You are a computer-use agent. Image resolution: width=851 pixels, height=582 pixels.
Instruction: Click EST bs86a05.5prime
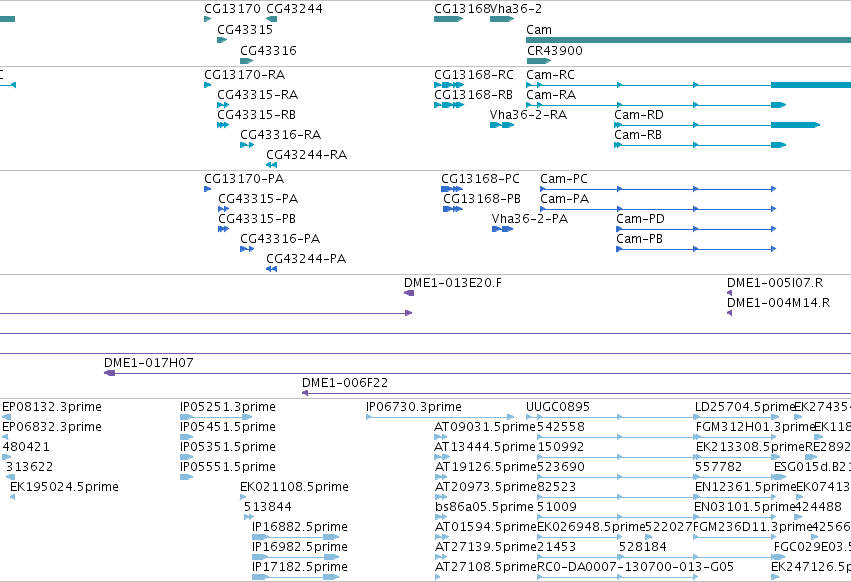pyautogui.click(x=484, y=507)
